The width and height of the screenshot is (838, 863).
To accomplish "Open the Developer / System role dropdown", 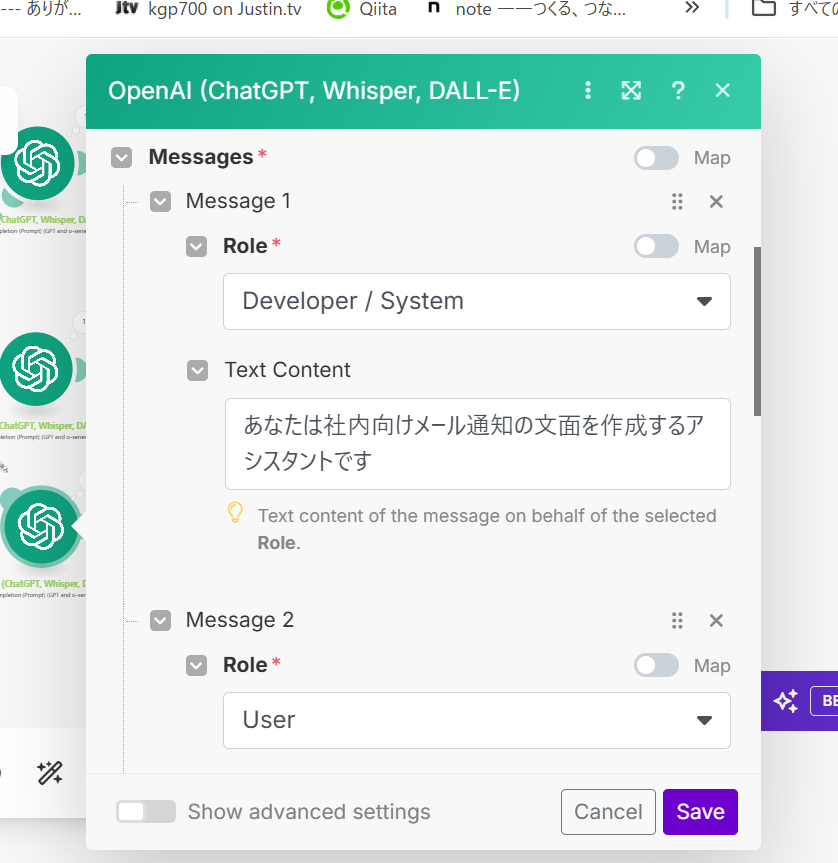I will pyautogui.click(x=476, y=302).
